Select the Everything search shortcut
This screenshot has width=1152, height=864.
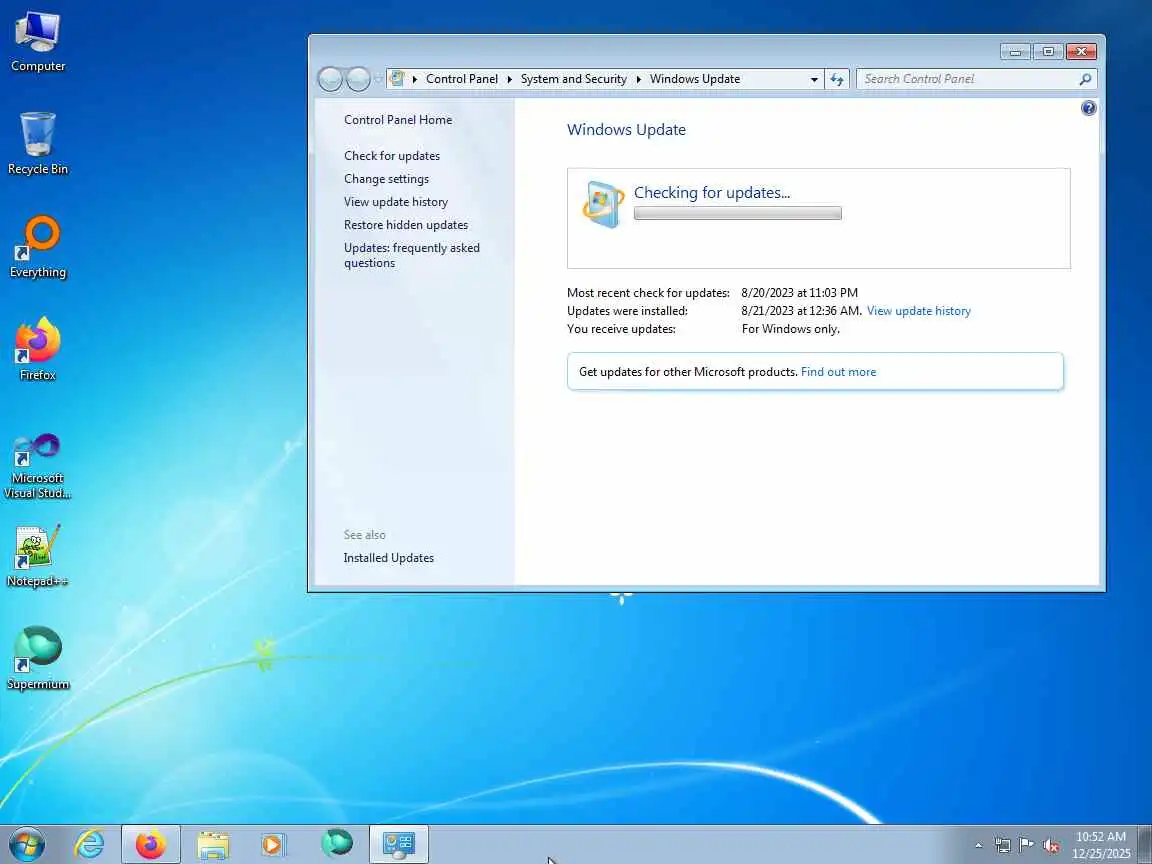click(x=37, y=247)
